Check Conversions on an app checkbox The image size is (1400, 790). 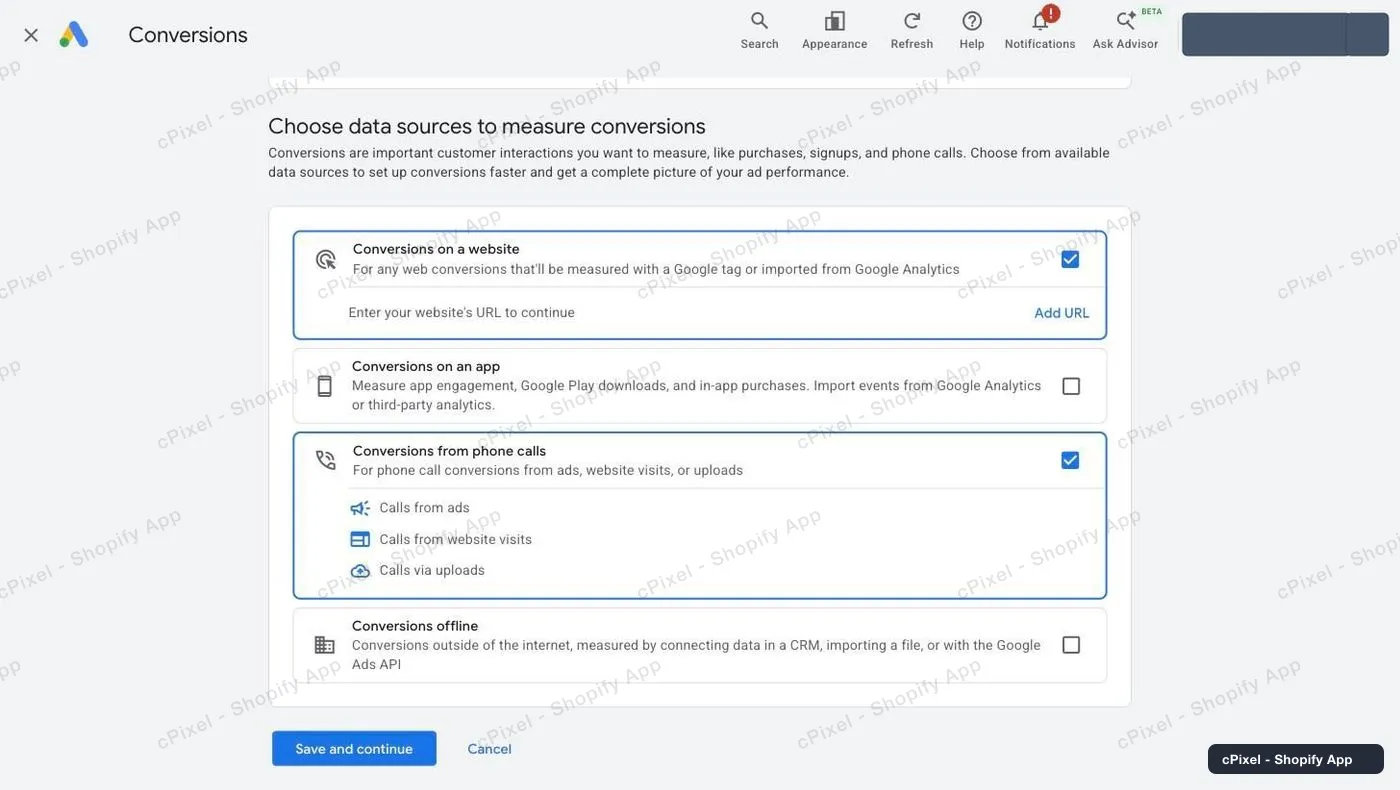(x=1071, y=386)
